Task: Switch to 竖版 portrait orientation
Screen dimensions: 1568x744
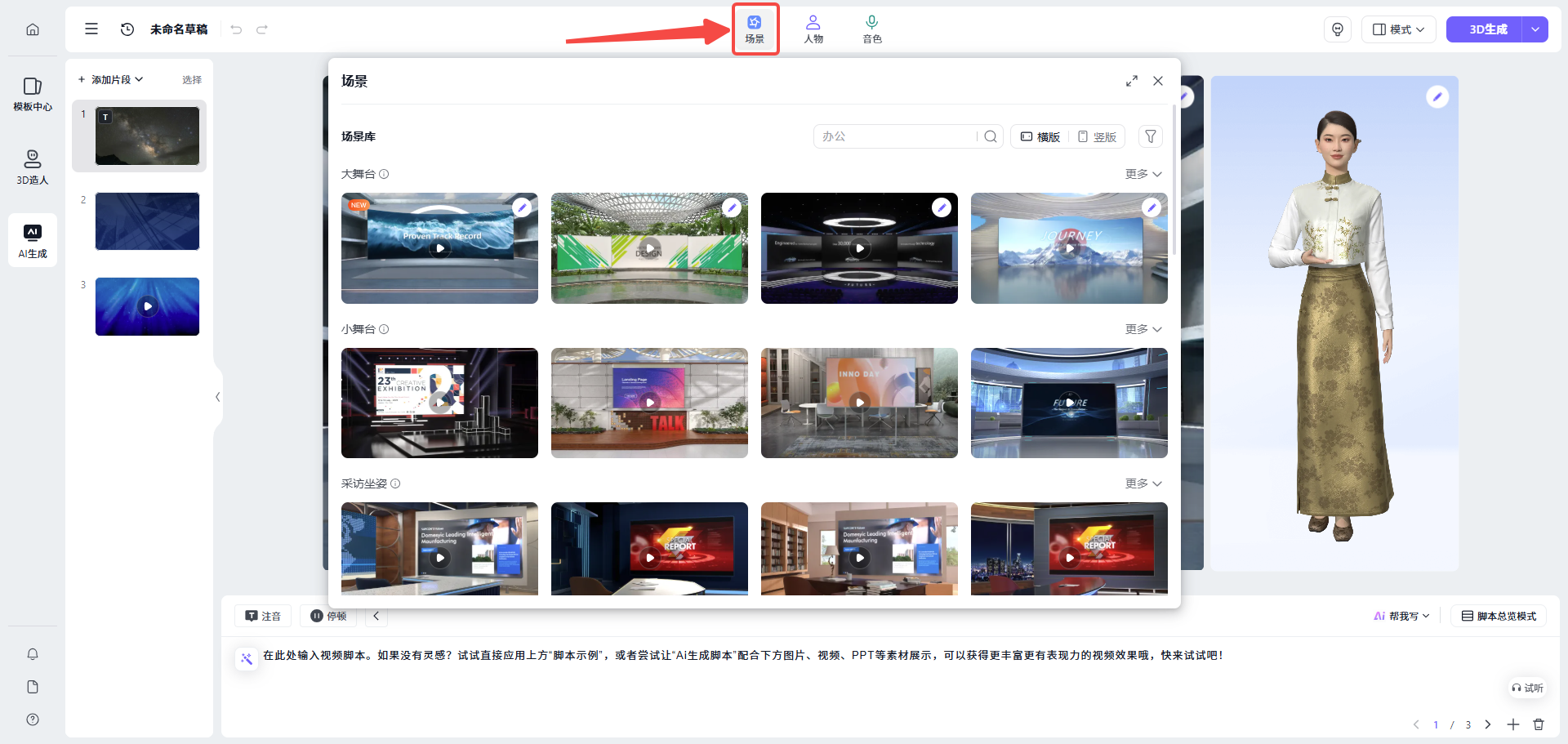Action: coord(1097,136)
